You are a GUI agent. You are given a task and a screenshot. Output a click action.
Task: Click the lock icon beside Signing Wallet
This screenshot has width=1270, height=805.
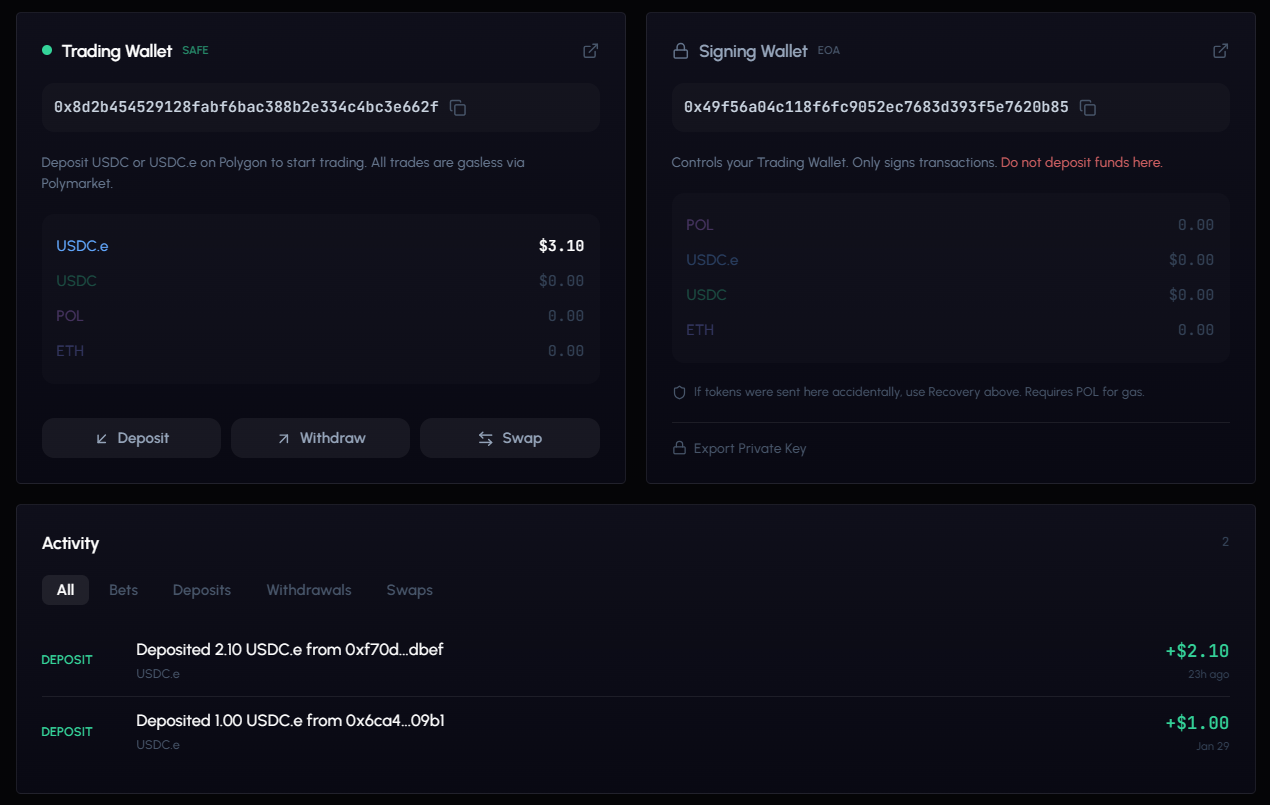pos(679,51)
